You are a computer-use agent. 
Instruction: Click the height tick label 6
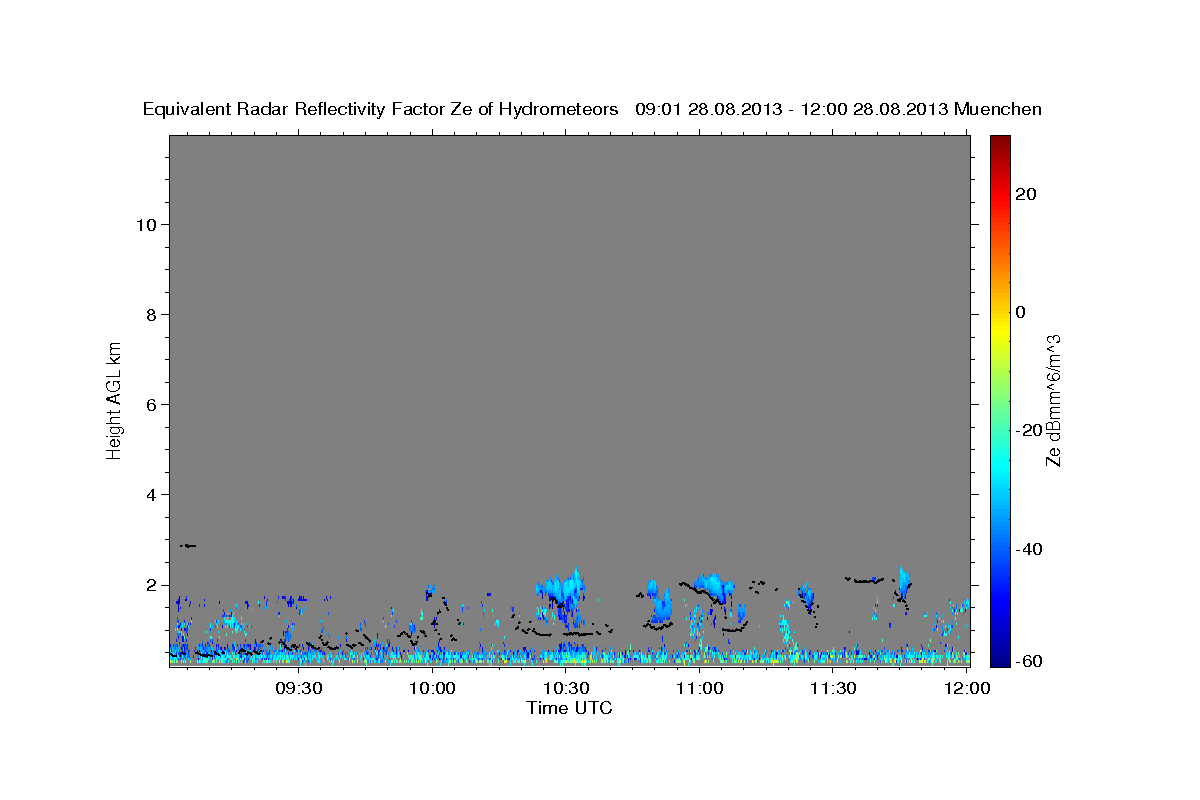[x=150, y=404]
